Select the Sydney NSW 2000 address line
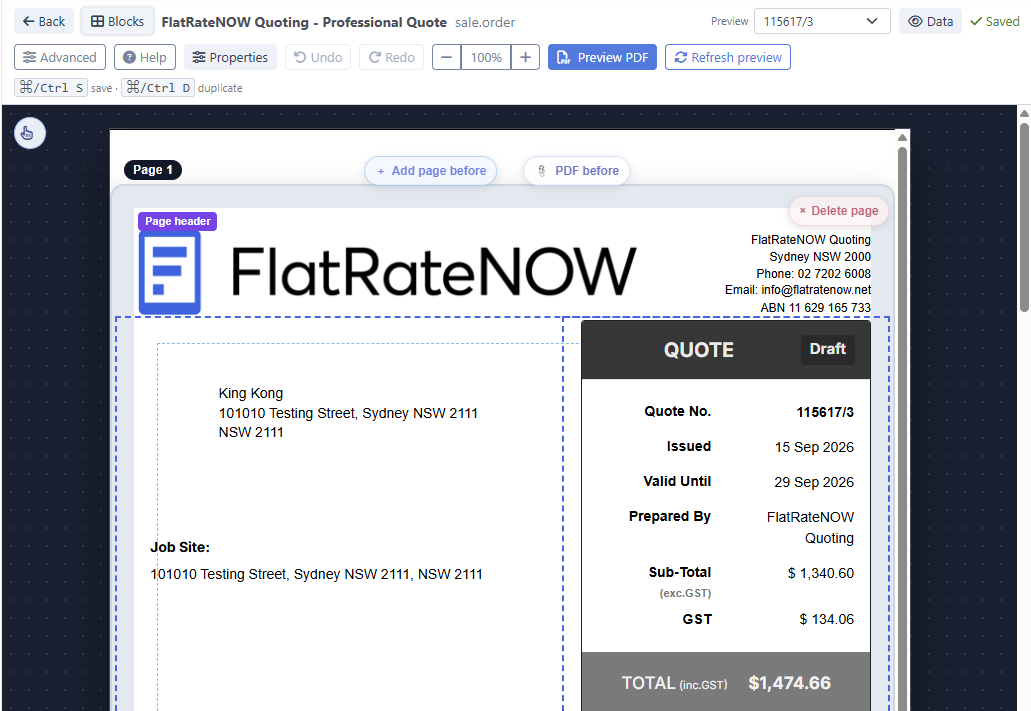 (x=820, y=257)
